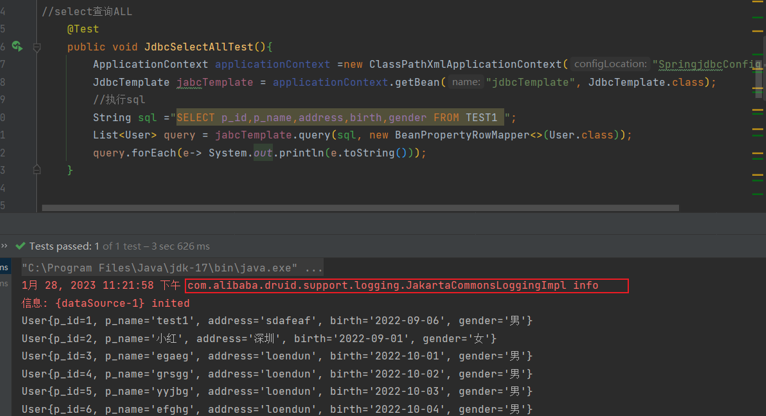Click the "SpringjdbcConfig" string literal
Screen dimensions: 766x416
(x=707, y=64)
